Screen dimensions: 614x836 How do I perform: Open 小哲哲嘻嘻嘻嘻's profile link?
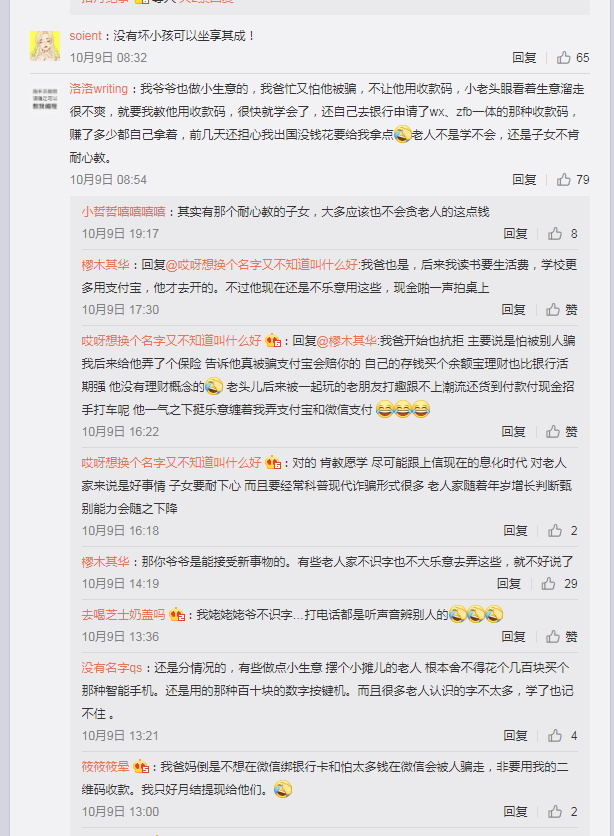[x=123, y=212]
